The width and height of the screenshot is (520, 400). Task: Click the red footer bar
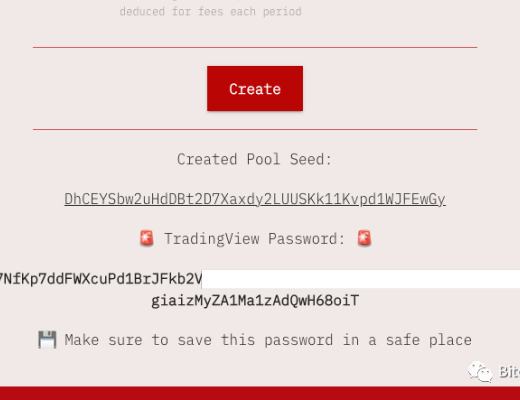[x=260, y=393]
